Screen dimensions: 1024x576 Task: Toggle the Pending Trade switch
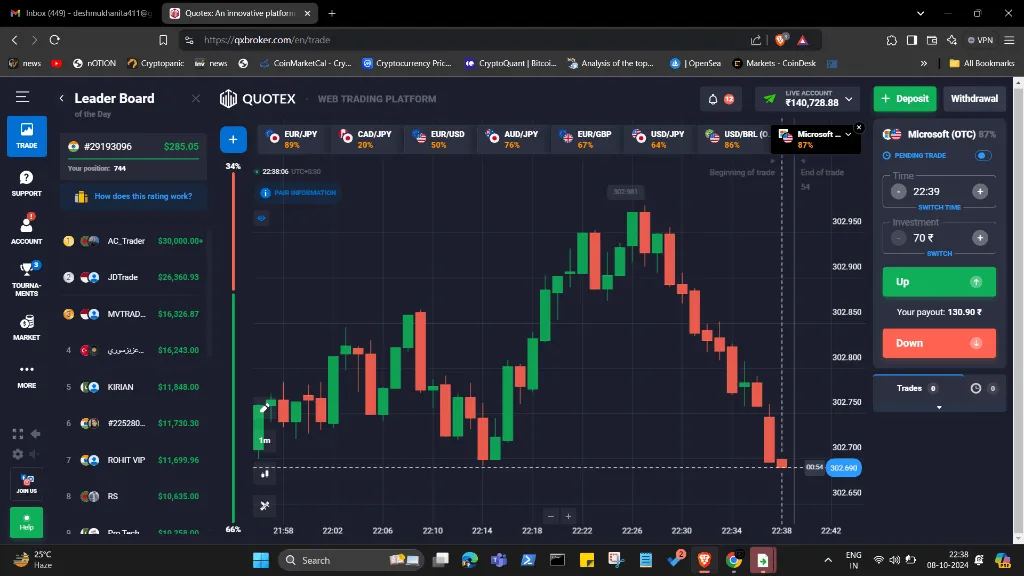coord(983,155)
